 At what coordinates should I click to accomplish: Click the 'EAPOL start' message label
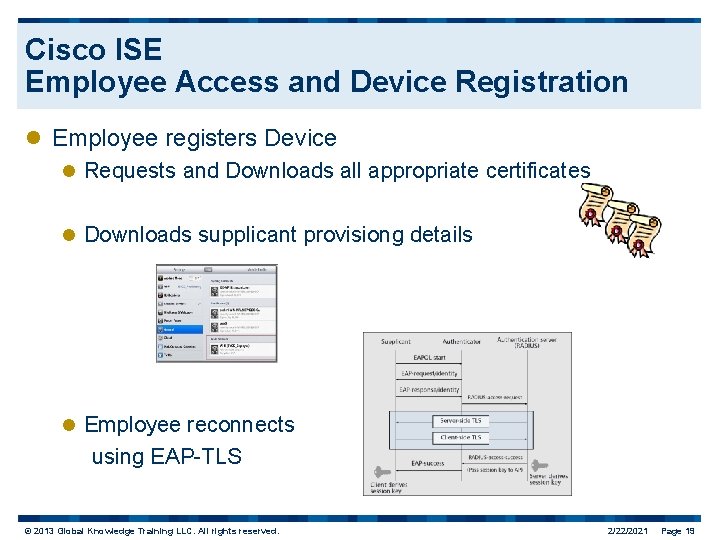click(429, 358)
